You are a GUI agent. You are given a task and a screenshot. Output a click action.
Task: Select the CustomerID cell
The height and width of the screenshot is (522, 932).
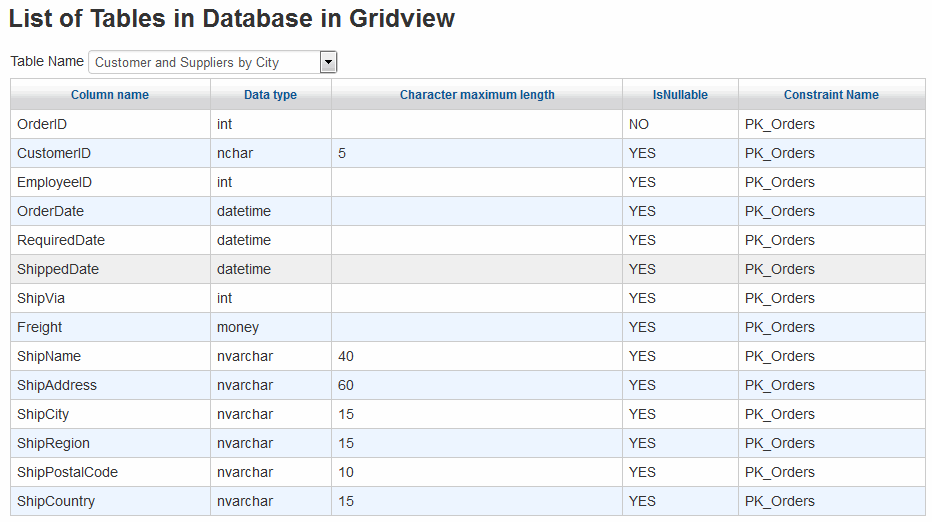point(111,153)
